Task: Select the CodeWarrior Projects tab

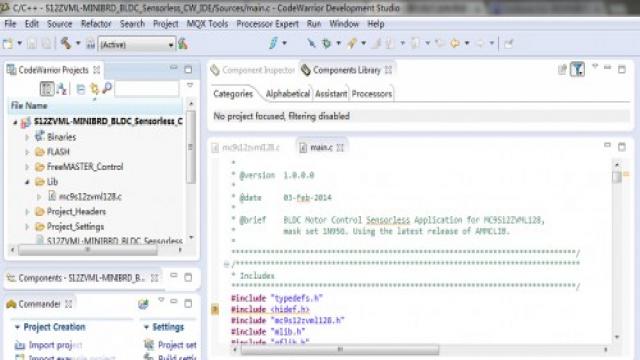Action: [53, 70]
